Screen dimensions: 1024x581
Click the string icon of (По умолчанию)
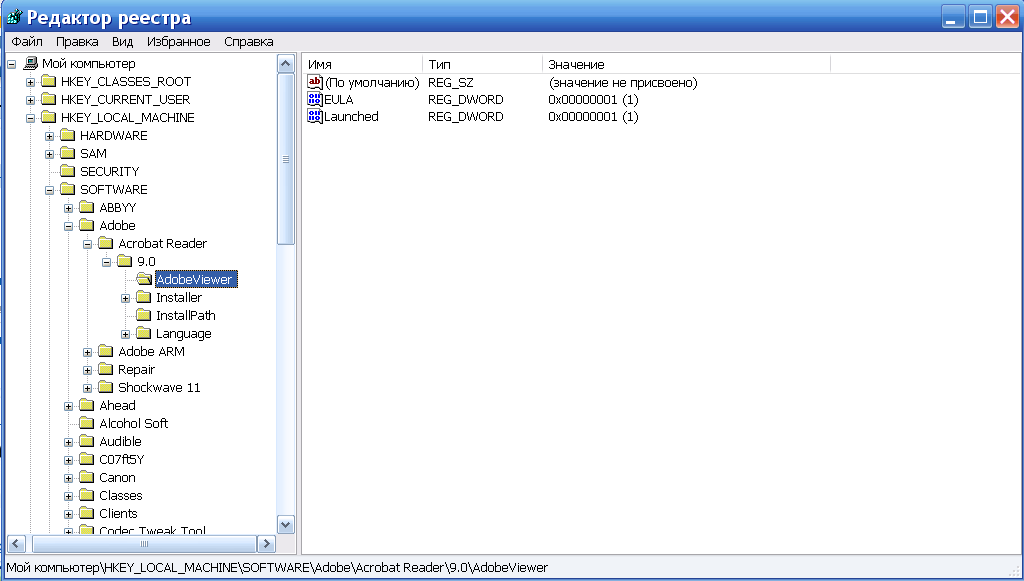pyautogui.click(x=315, y=82)
